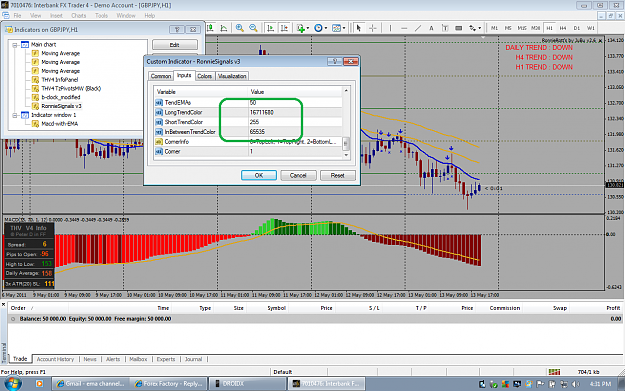The width and height of the screenshot is (625, 391).
Task: Open the File menu
Action: tap(17, 16)
